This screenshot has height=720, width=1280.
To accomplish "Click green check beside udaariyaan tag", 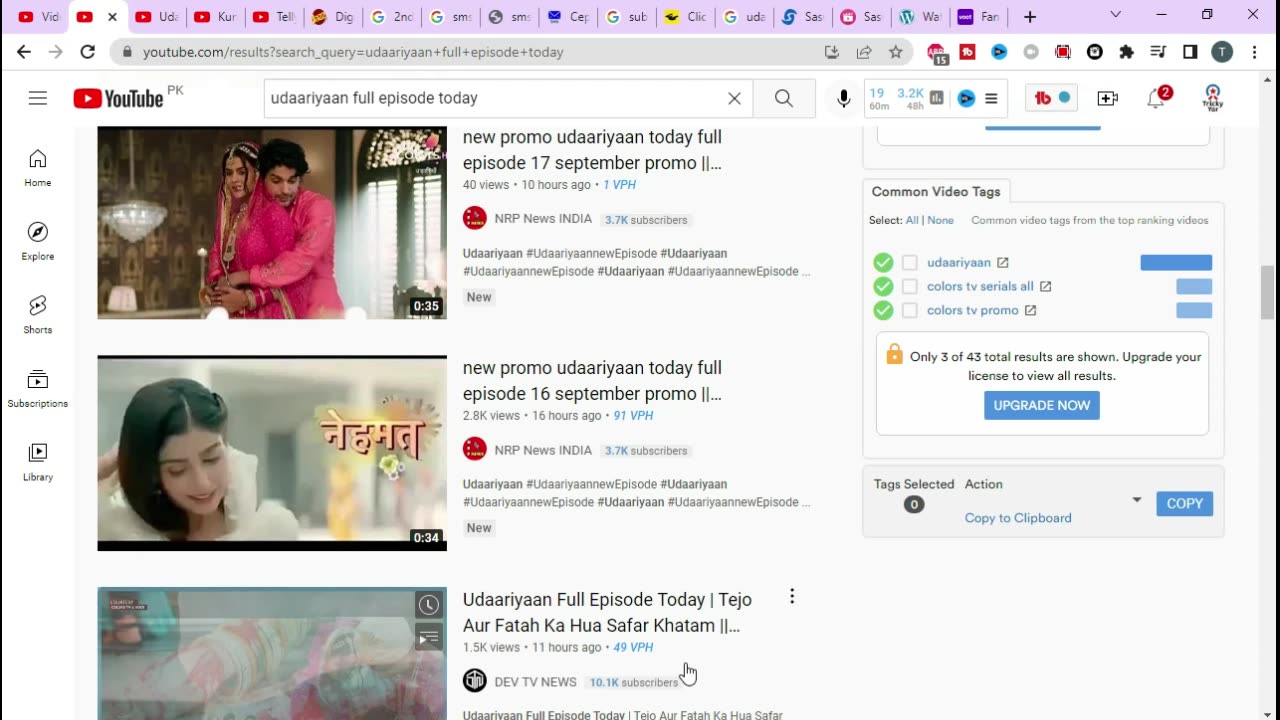I will [x=883, y=263].
